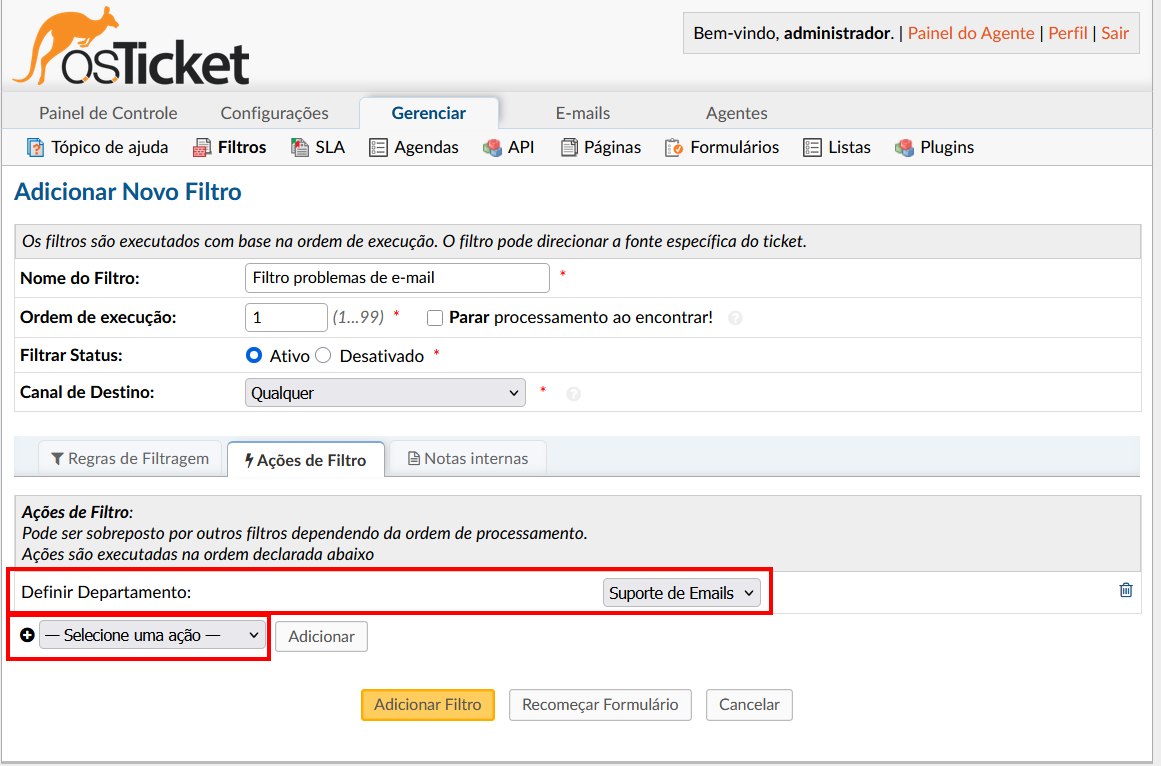Viewport: 1161px width, 766px height.
Task: Delete the Definir Departamento action with trash icon
Action: [1125, 591]
